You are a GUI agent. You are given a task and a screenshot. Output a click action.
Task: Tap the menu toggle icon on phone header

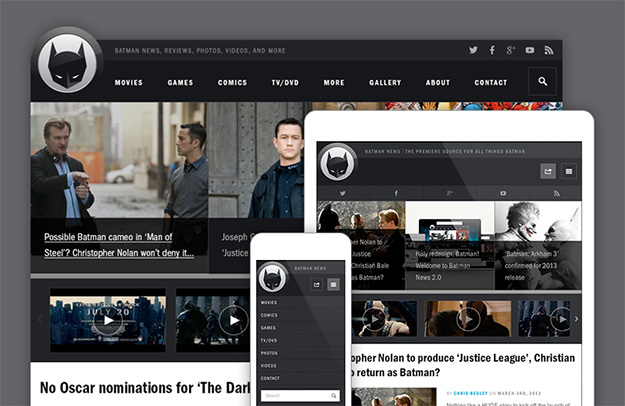(334, 284)
